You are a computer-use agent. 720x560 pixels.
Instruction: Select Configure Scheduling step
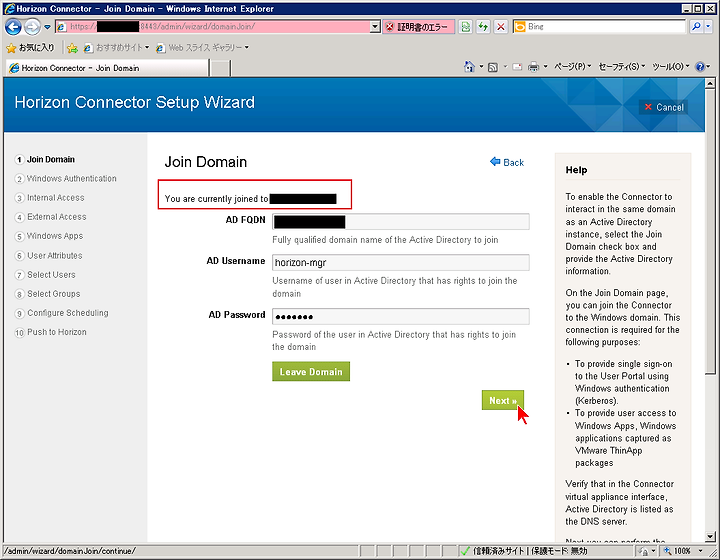click(x=62, y=313)
